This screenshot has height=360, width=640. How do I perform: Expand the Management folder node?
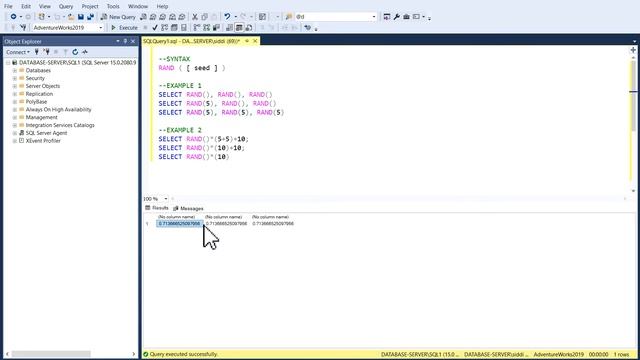pyautogui.click(x=15, y=118)
